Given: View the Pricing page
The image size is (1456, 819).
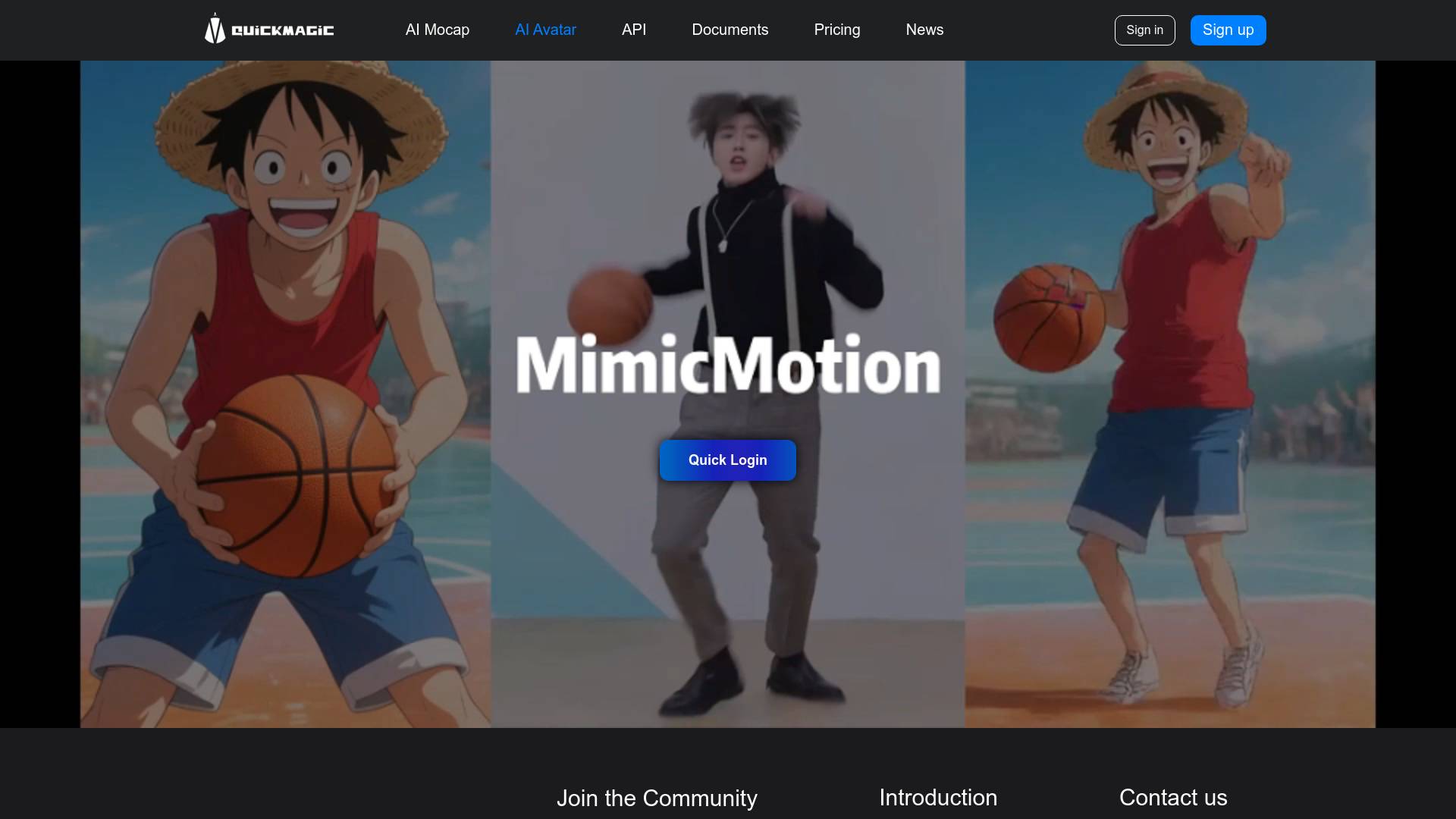Looking at the screenshot, I should (837, 30).
